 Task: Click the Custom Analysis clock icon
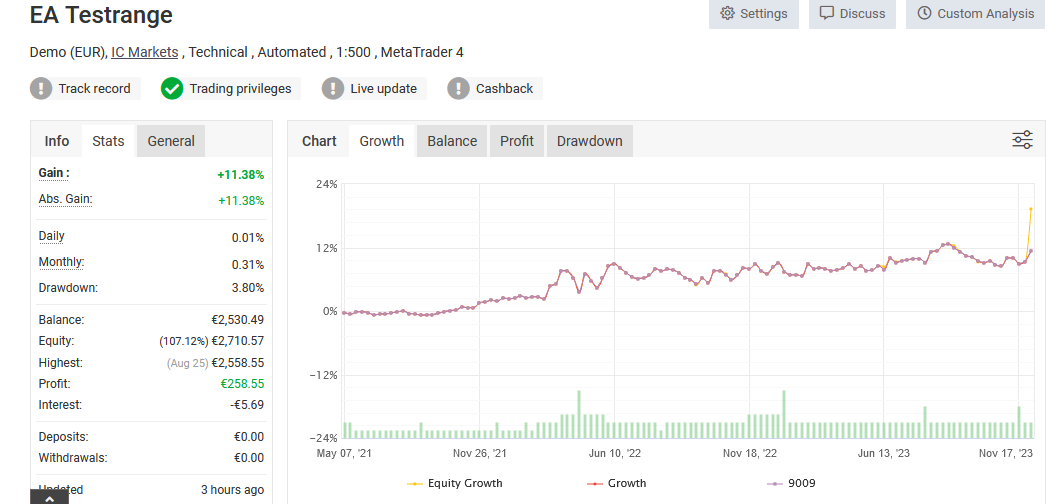tap(924, 14)
